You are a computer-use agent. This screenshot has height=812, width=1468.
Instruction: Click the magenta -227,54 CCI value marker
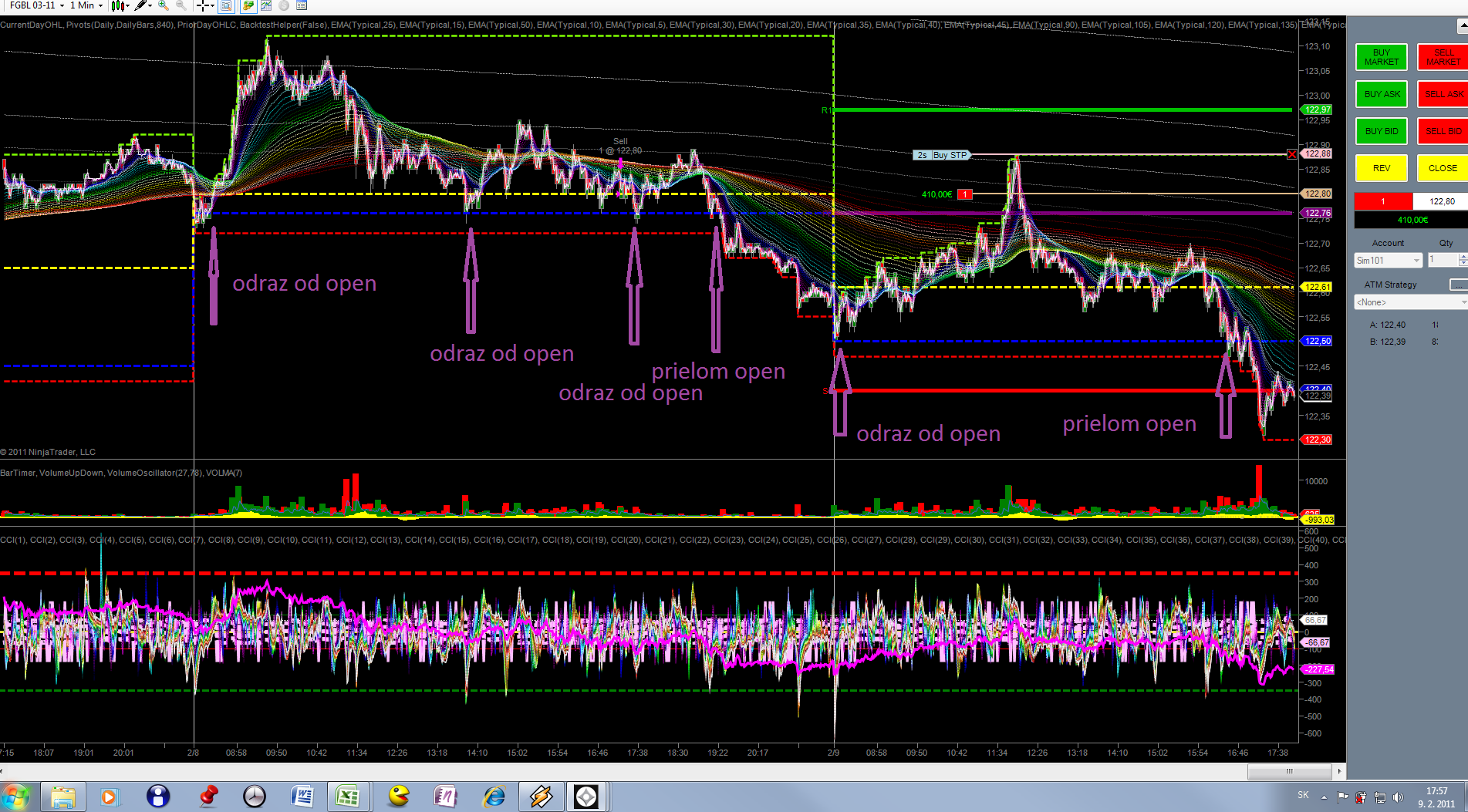(1318, 669)
